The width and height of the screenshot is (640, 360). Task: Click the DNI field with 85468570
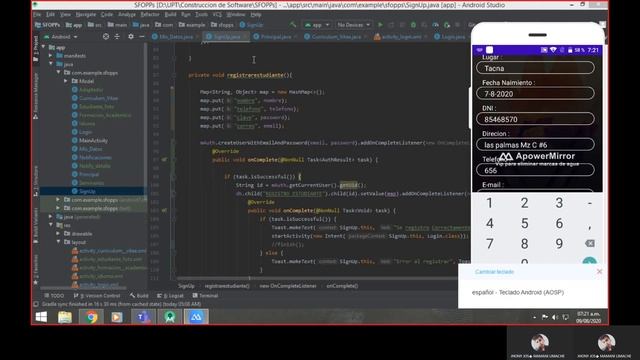[x=535, y=119]
